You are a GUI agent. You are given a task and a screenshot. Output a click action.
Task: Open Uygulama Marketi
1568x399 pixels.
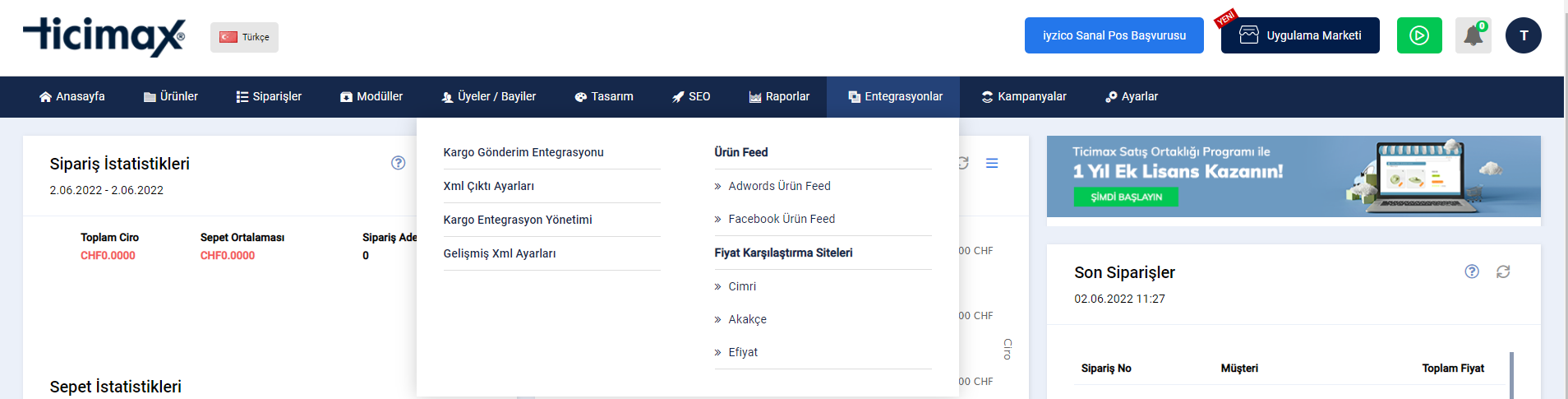point(1300,35)
